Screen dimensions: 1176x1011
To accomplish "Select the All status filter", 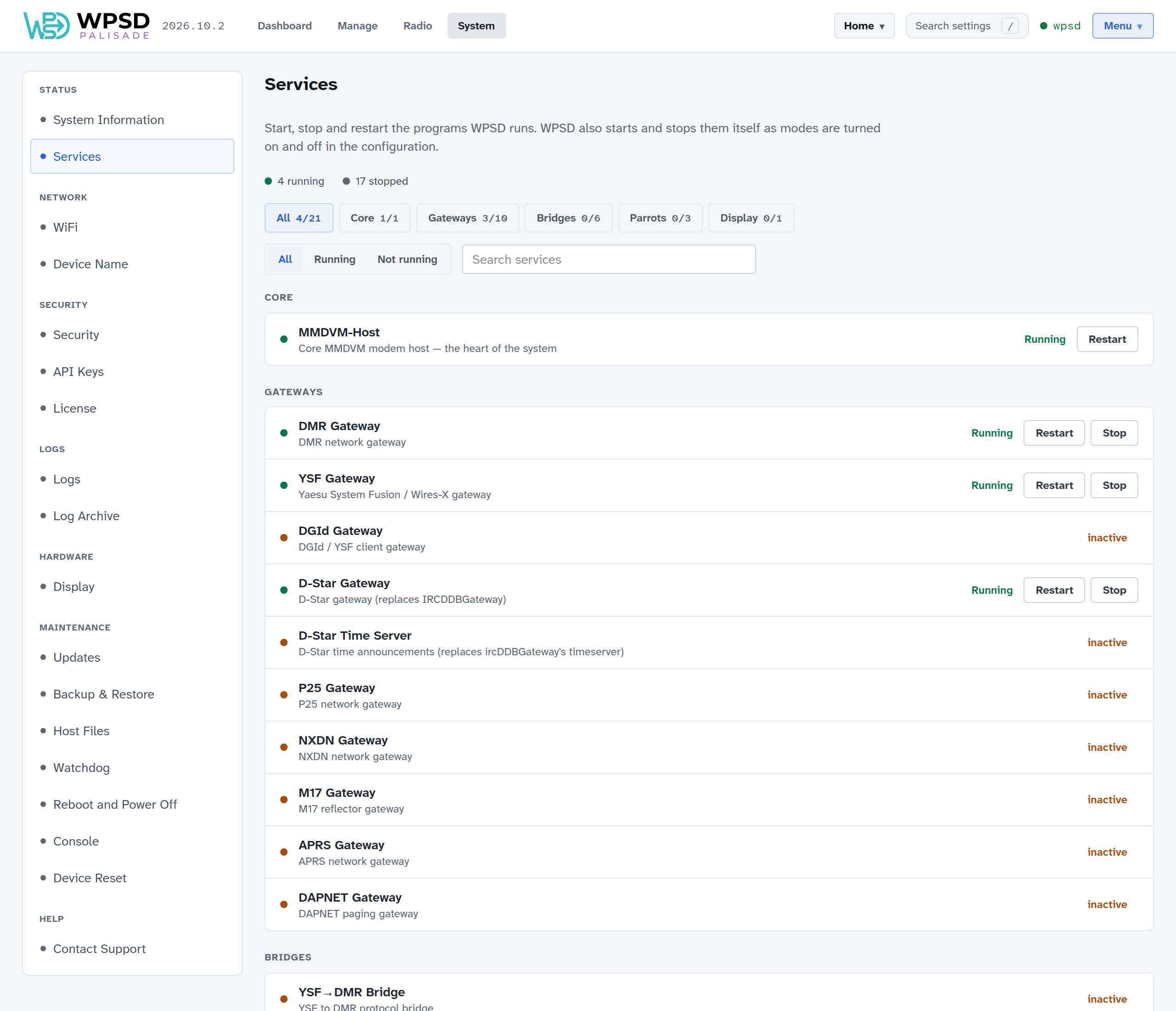I will tap(285, 260).
